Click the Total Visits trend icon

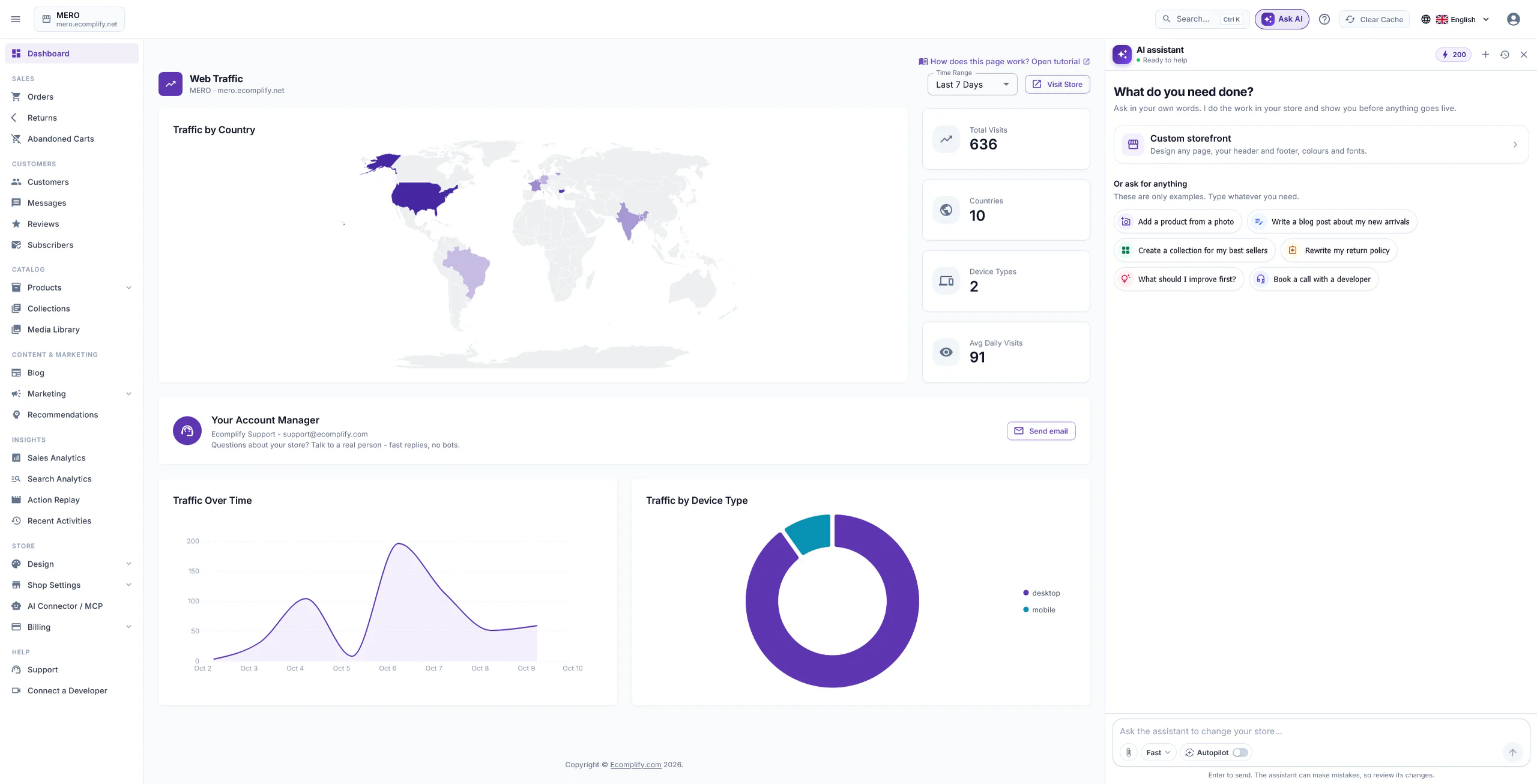946,139
